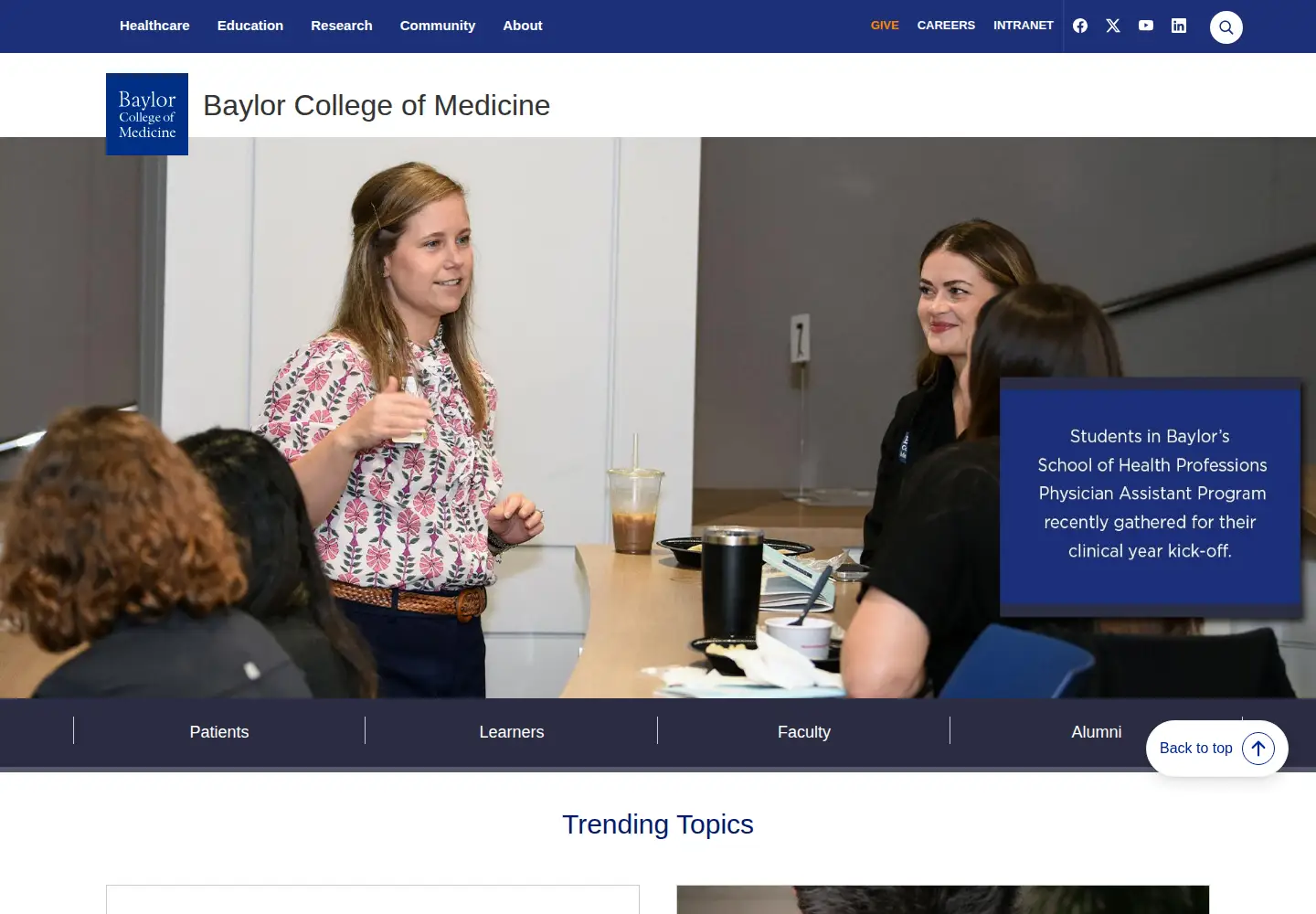The height and width of the screenshot is (914, 1316).
Task: Open the X (Twitter) social icon
Action: tap(1113, 26)
